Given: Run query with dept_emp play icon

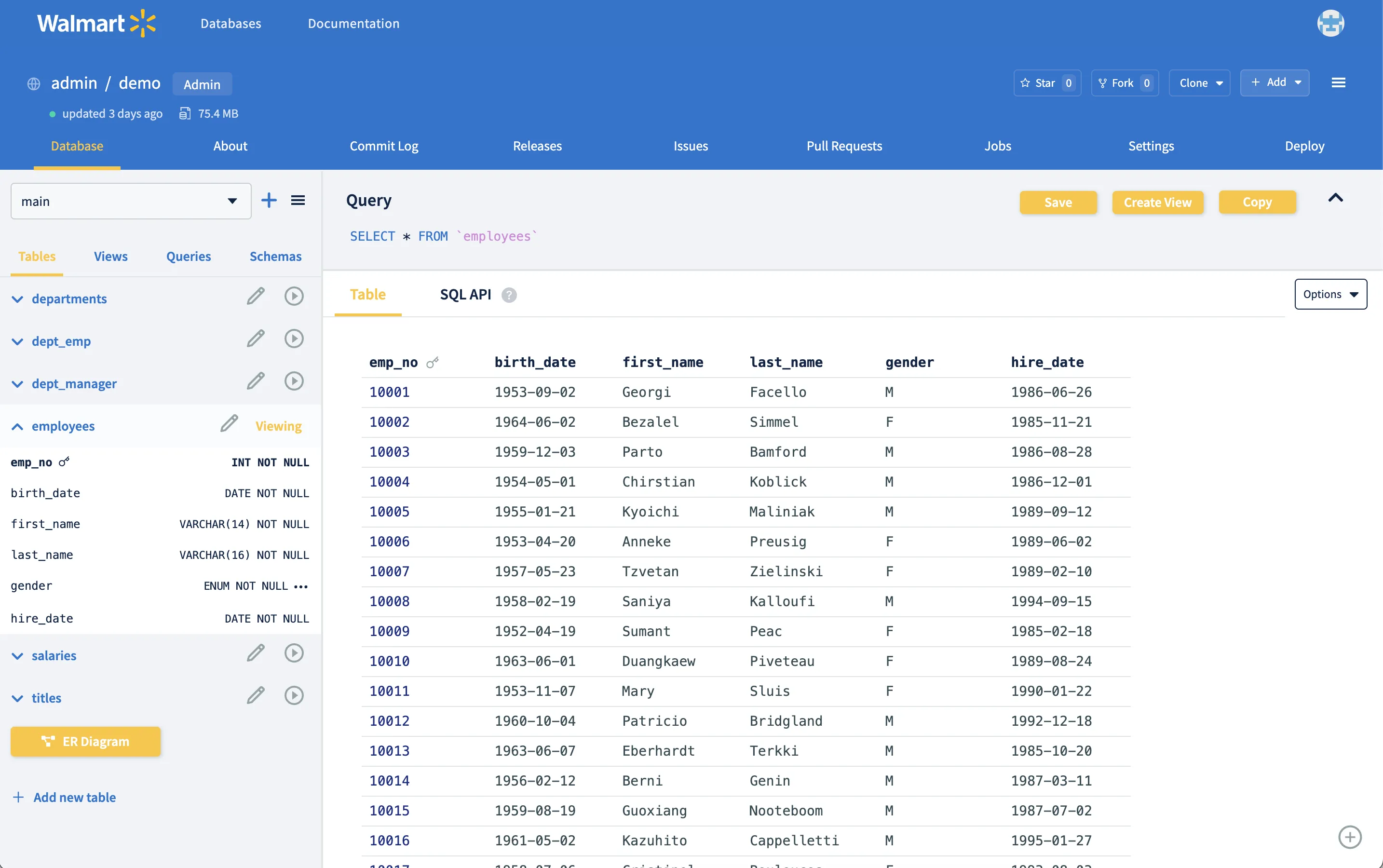Looking at the screenshot, I should tap(294, 339).
